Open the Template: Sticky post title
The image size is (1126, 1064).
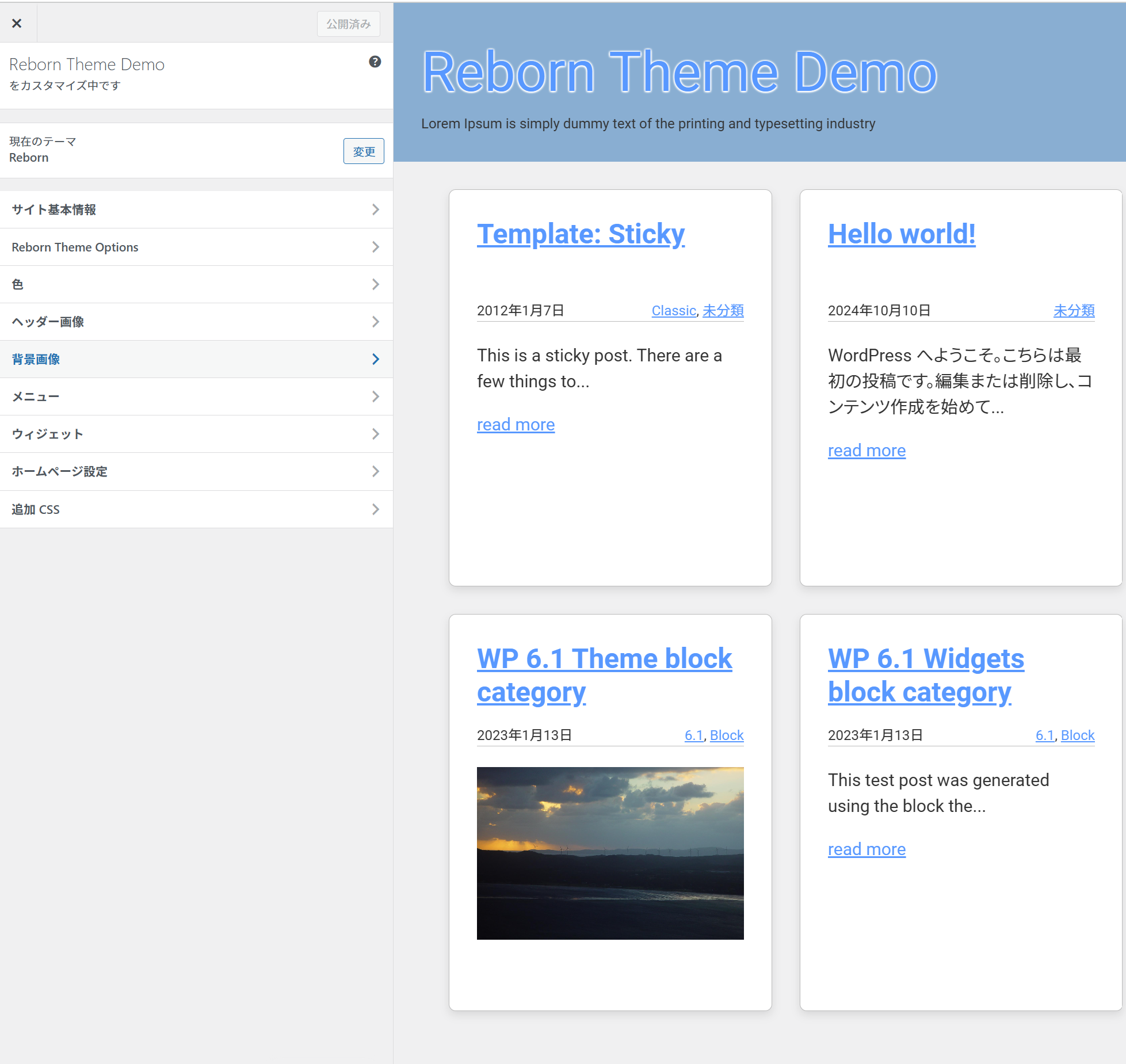coord(580,234)
